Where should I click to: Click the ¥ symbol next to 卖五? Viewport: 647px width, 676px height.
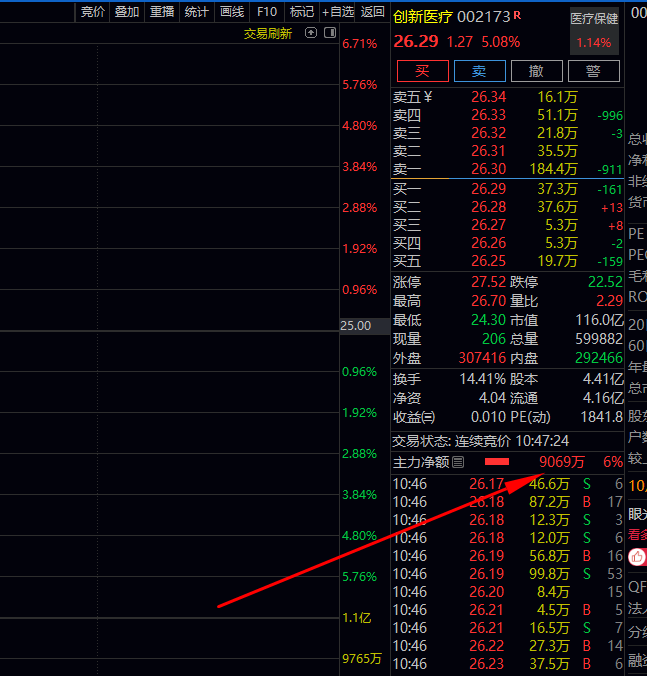[x=427, y=97]
